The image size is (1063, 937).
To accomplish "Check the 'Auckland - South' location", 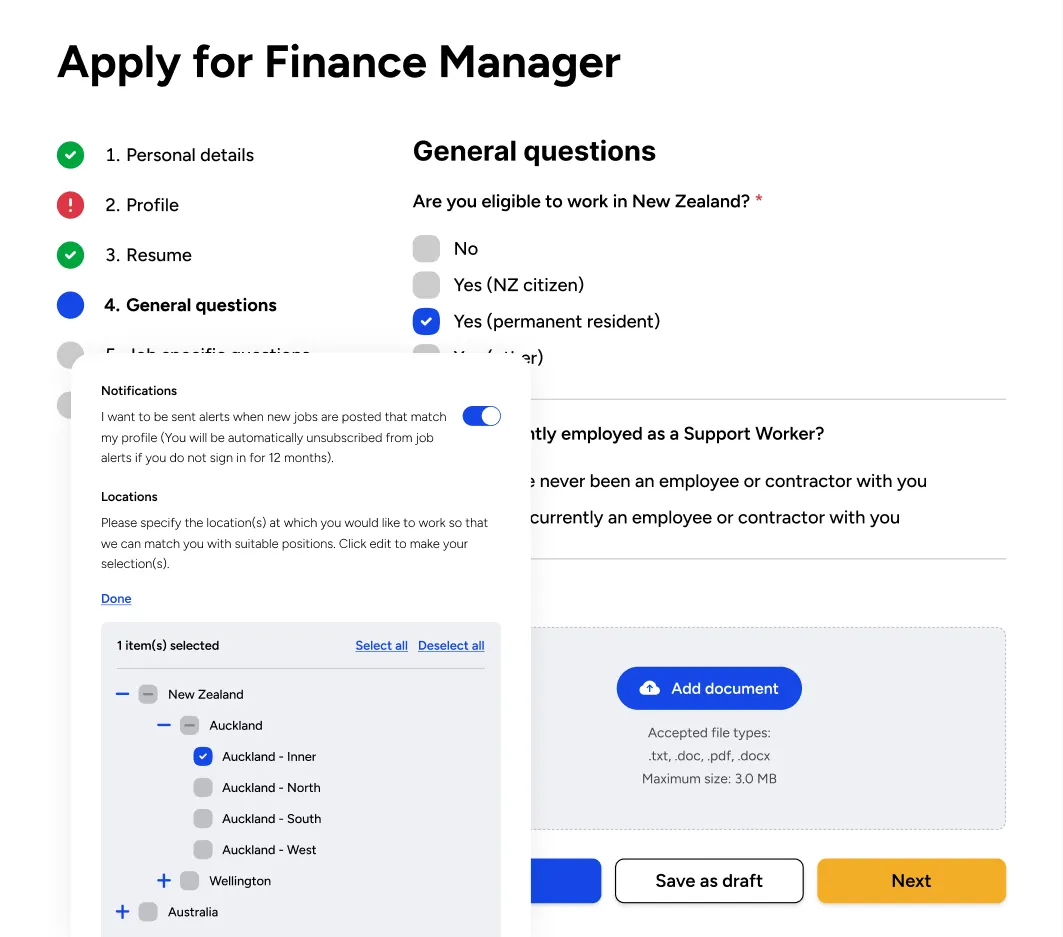I will click(203, 818).
